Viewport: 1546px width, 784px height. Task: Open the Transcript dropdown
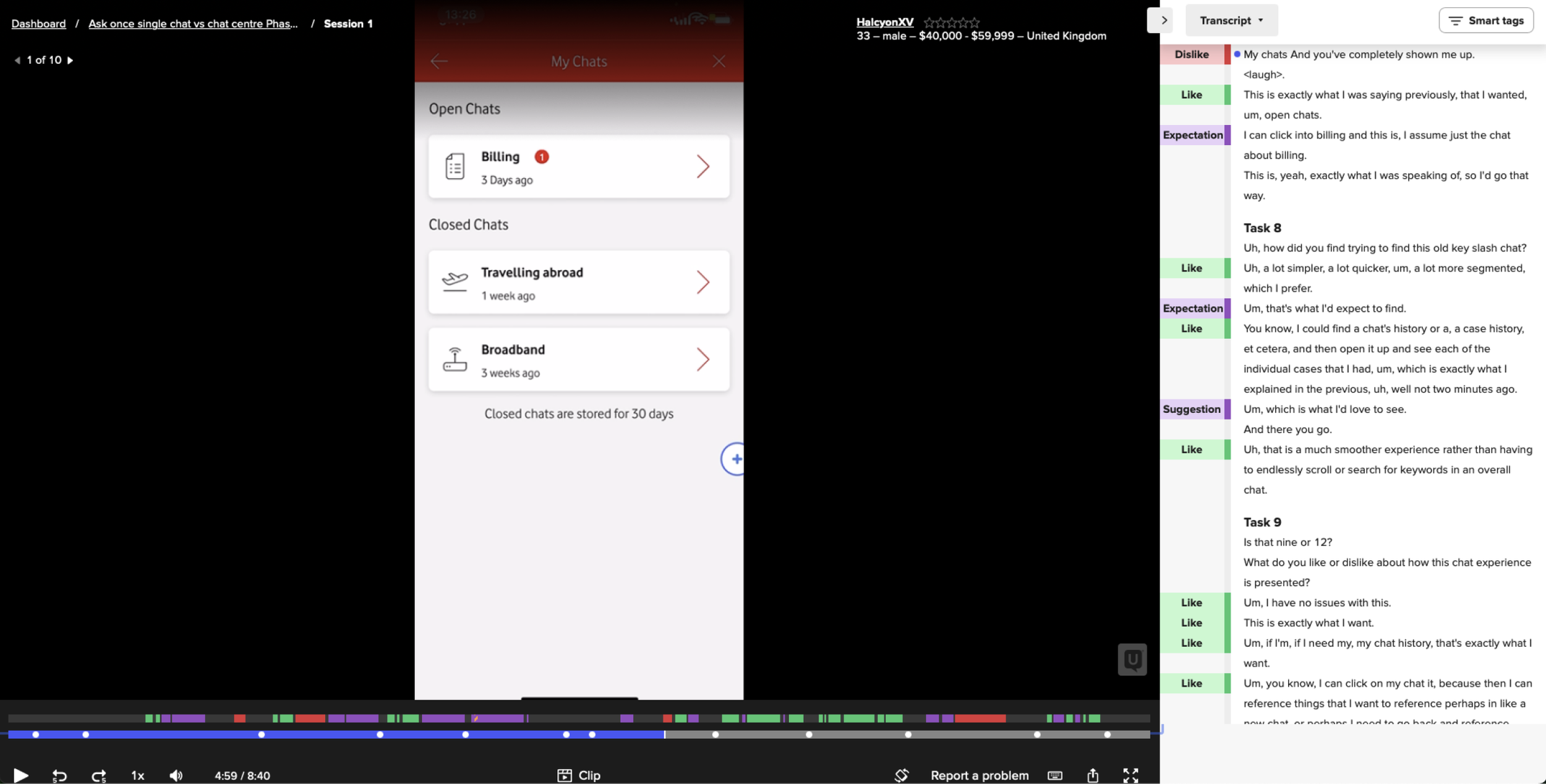pyautogui.click(x=1231, y=20)
